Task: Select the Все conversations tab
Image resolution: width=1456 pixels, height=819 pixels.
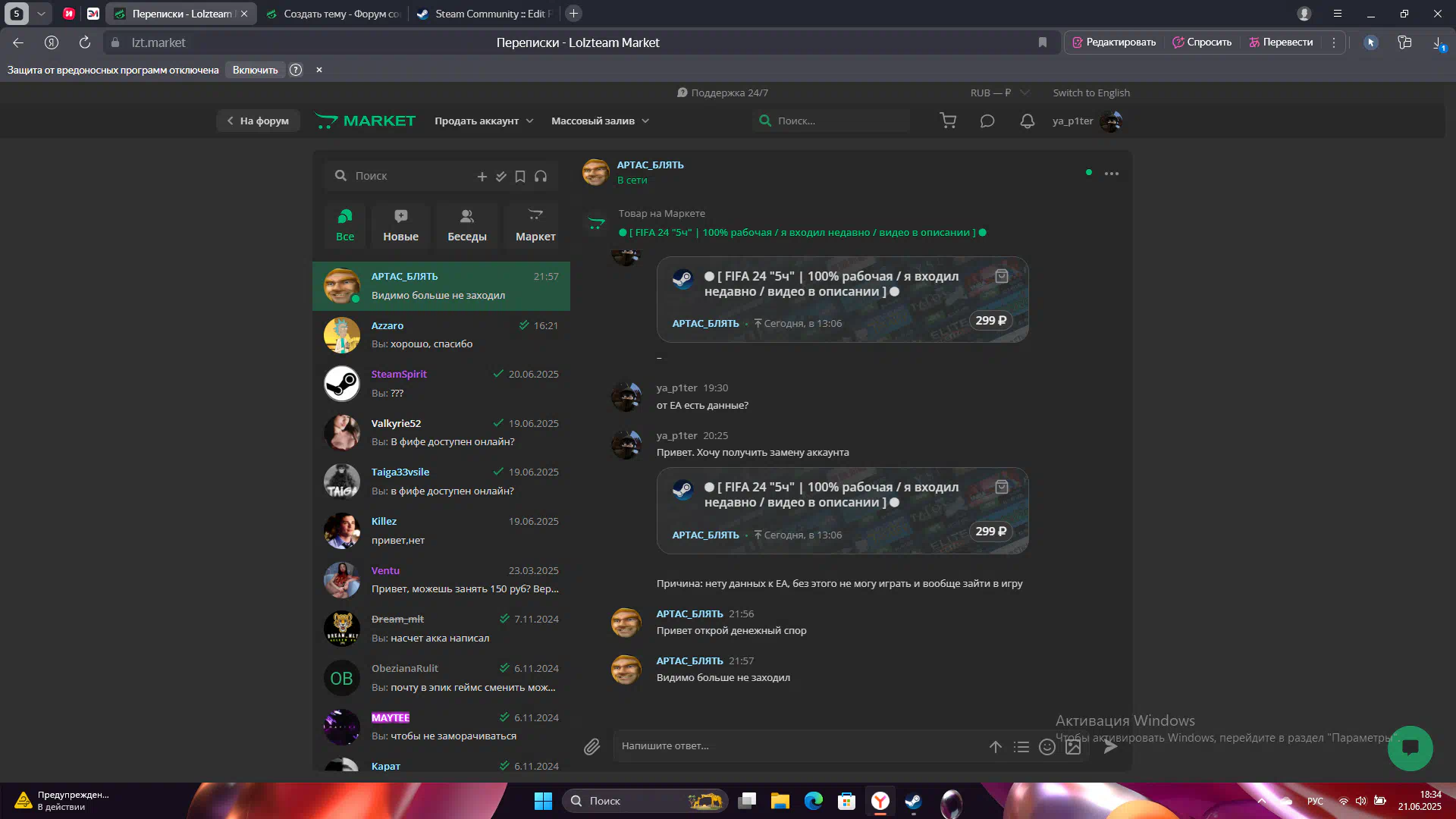Action: [345, 225]
